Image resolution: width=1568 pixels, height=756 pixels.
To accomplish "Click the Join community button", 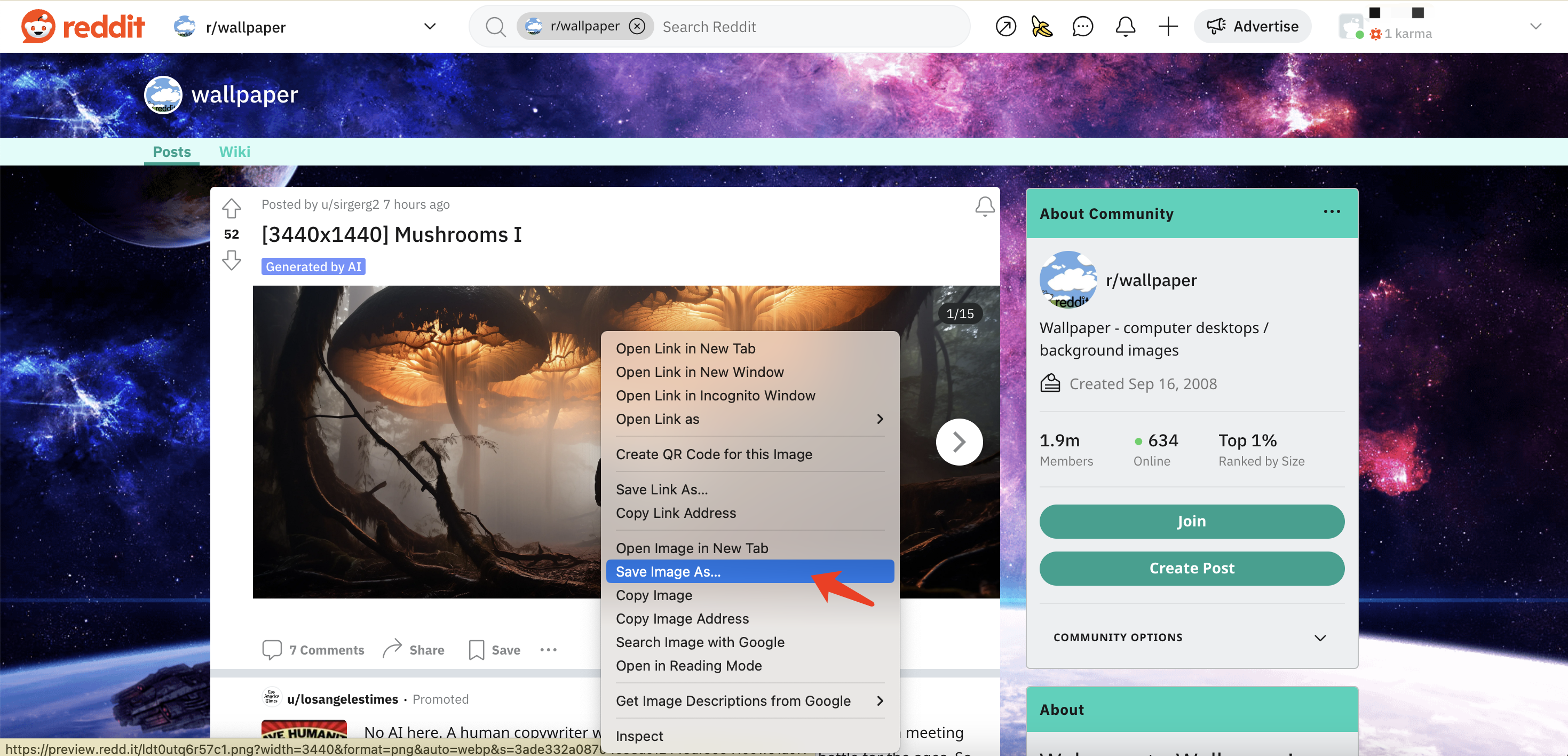I will pyautogui.click(x=1191, y=520).
